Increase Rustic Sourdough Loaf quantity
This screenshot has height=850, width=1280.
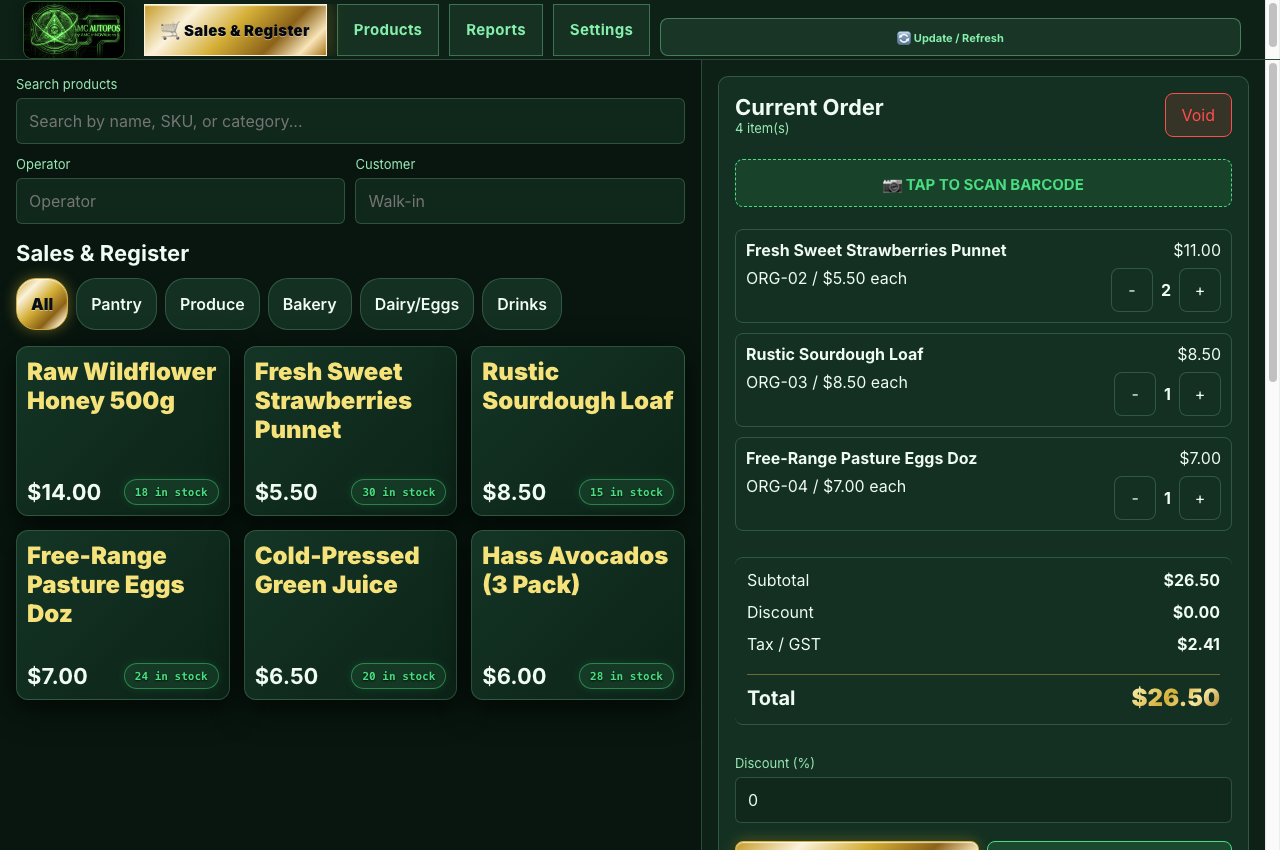[x=1200, y=394]
